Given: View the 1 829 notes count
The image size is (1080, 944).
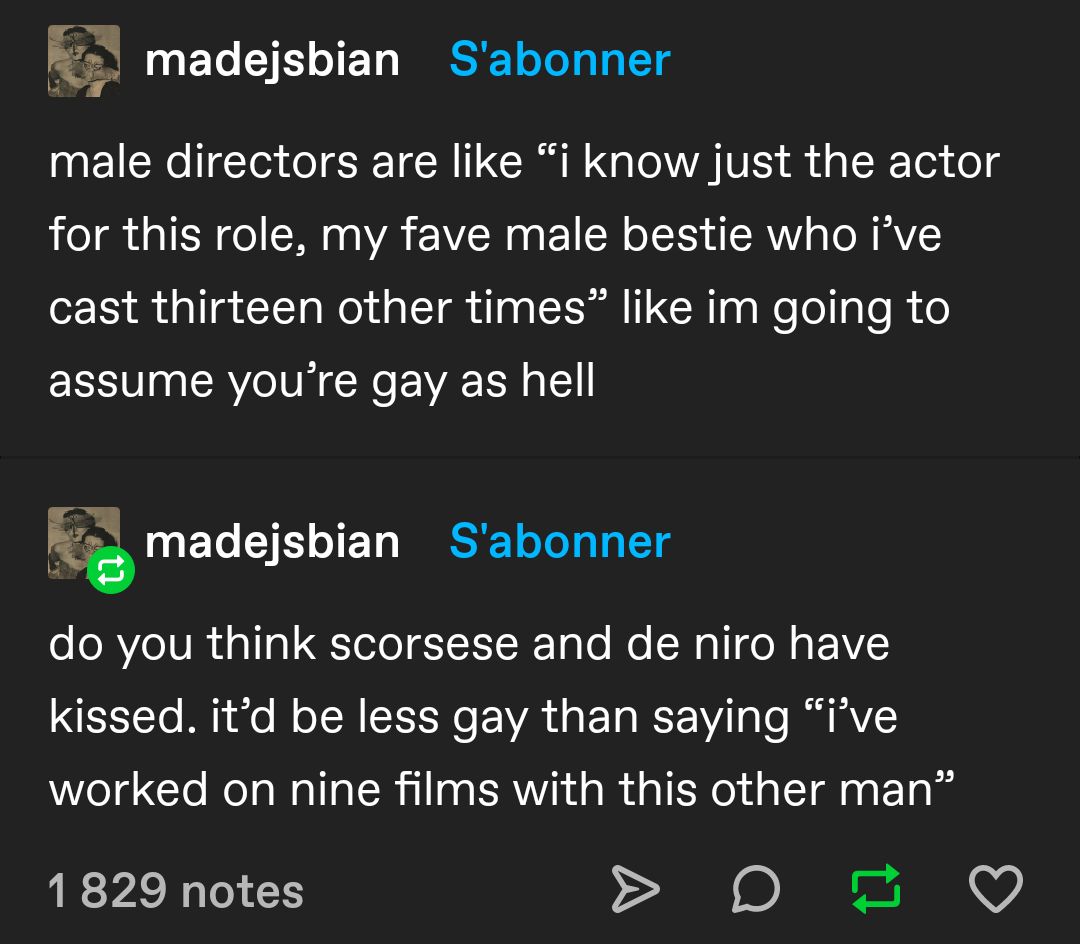Looking at the screenshot, I should pyautogui.click(x=176, y=891).
